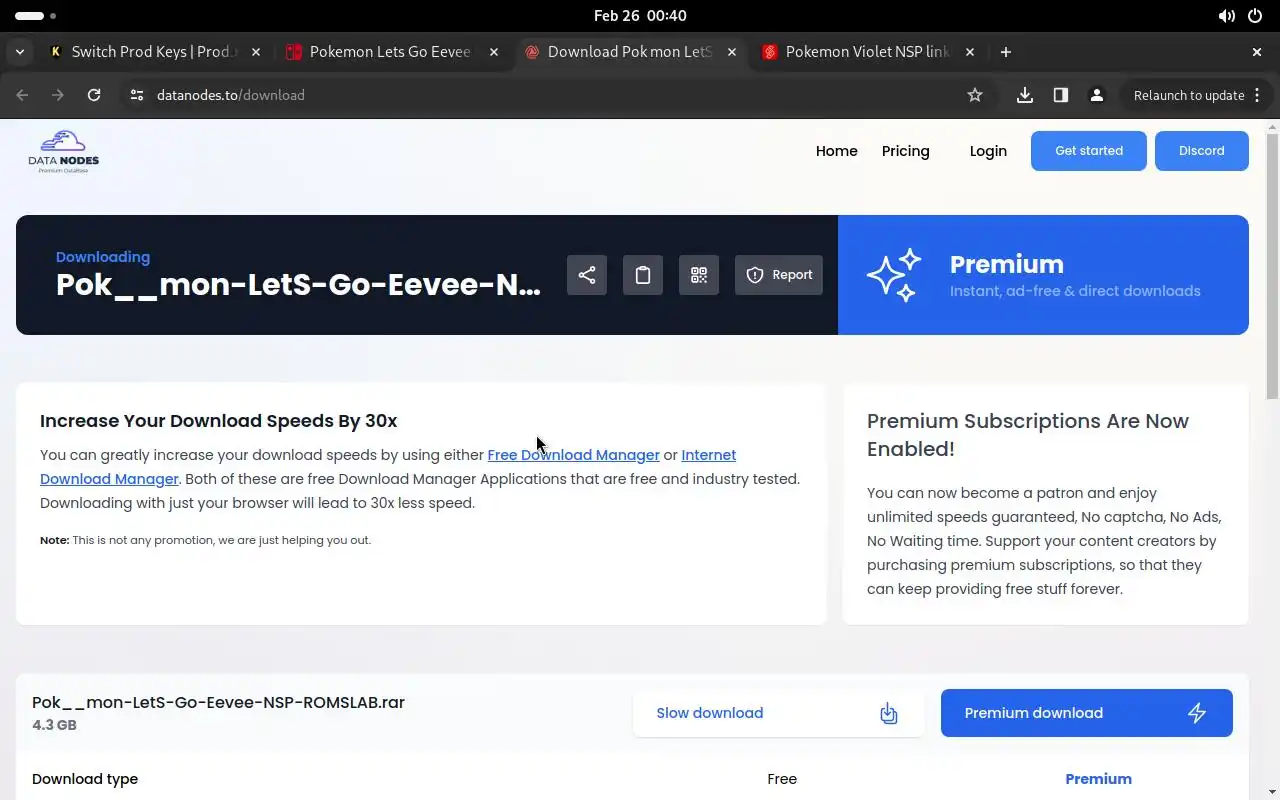Click the Download type label

[85, 779]
